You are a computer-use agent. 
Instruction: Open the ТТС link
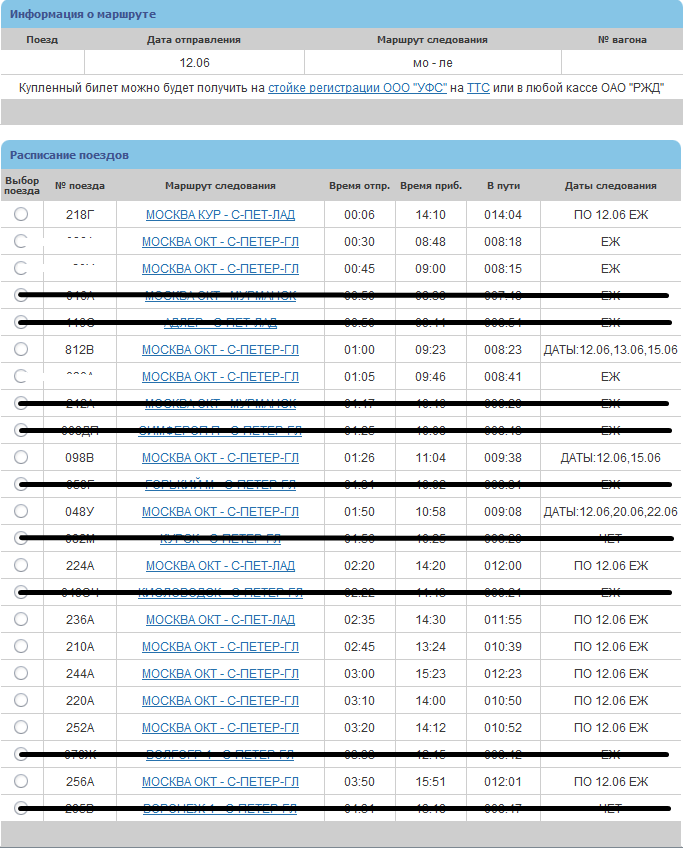pos(478,88)
